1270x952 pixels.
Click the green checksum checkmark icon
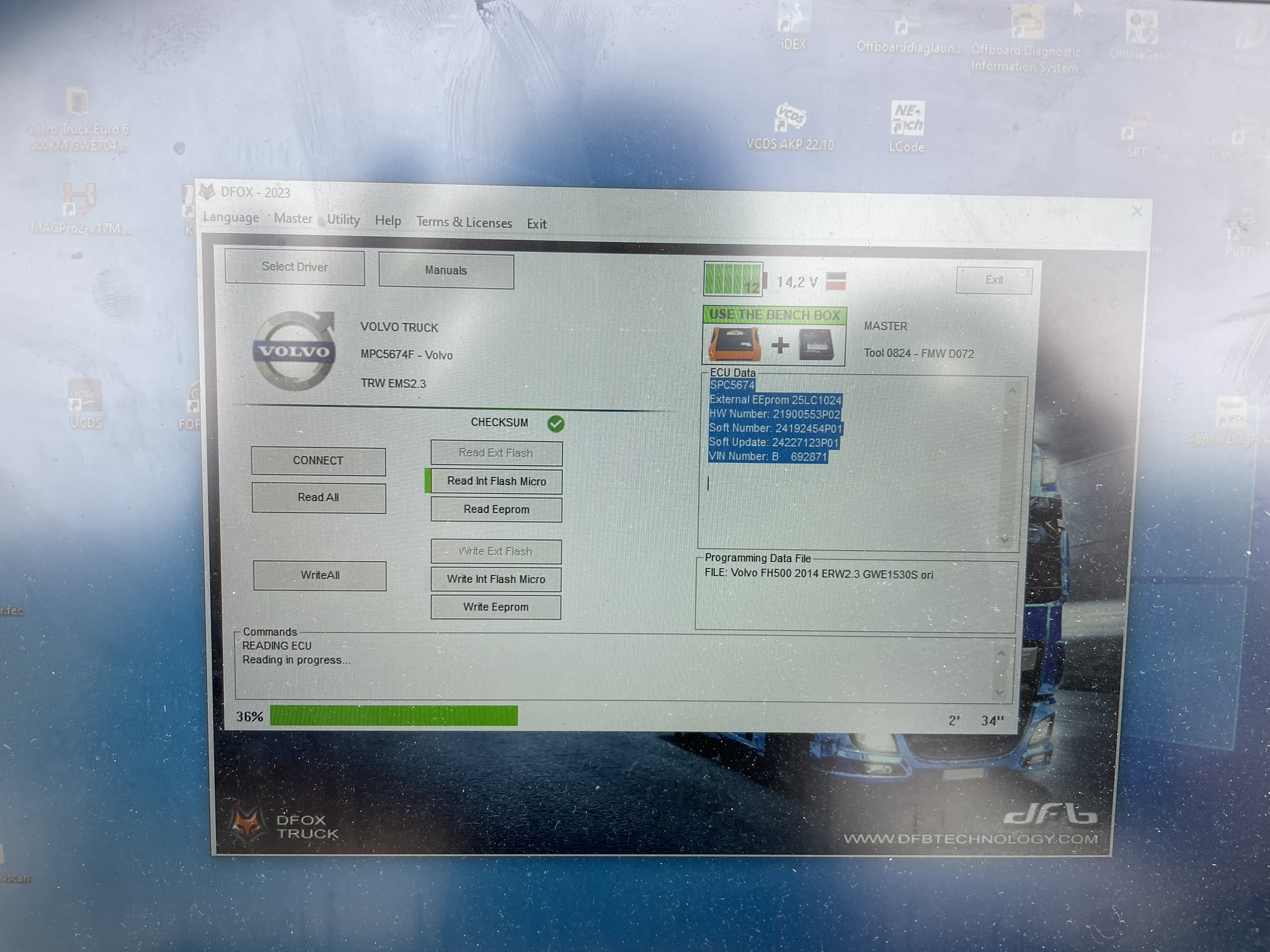click(x=556, y=423)
